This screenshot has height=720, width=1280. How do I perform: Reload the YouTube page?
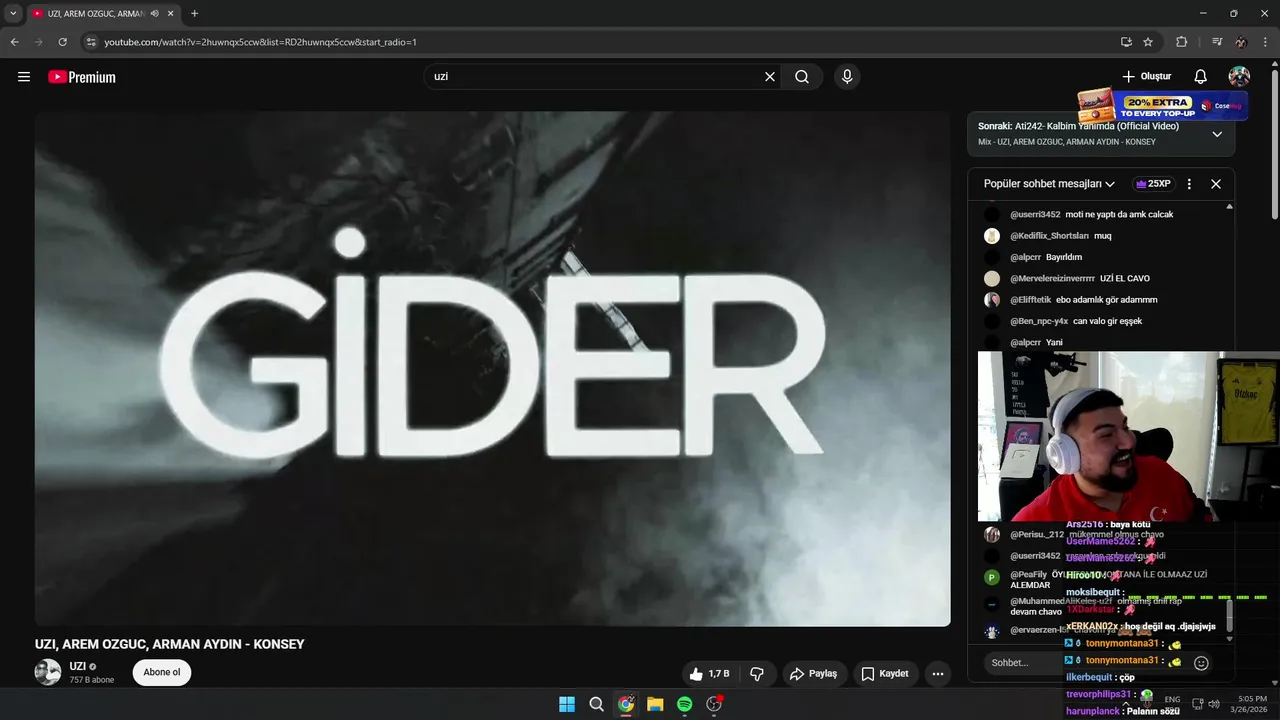(x=62, y=42)
